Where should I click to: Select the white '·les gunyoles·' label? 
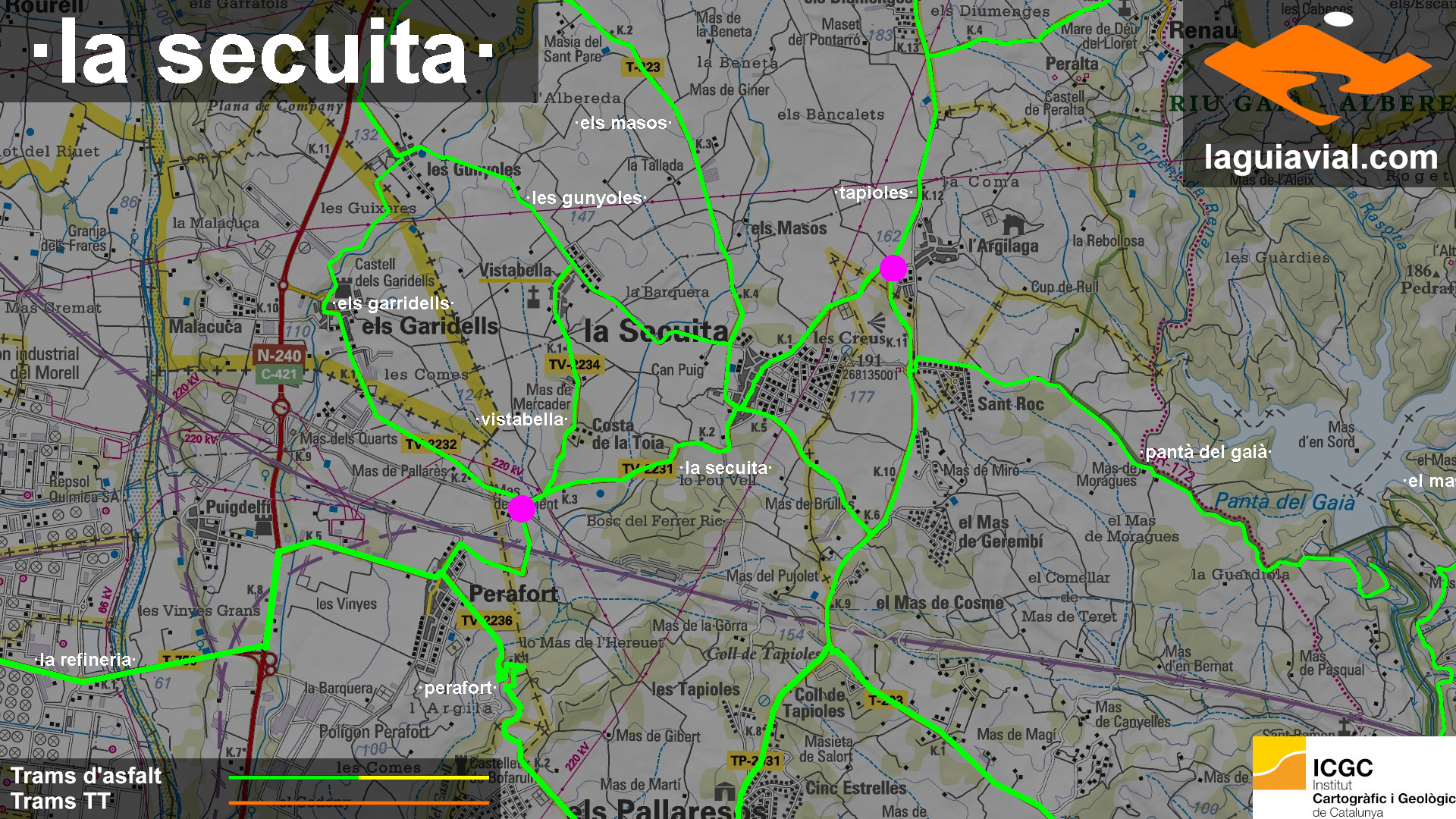point(586,199)
